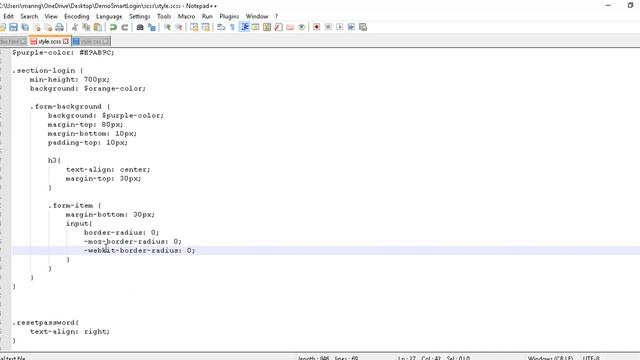This screenshot has width=640, height=360.
Task: Toggle synchronize horizontal scrolling icon
Action: (x=206, y=27)
